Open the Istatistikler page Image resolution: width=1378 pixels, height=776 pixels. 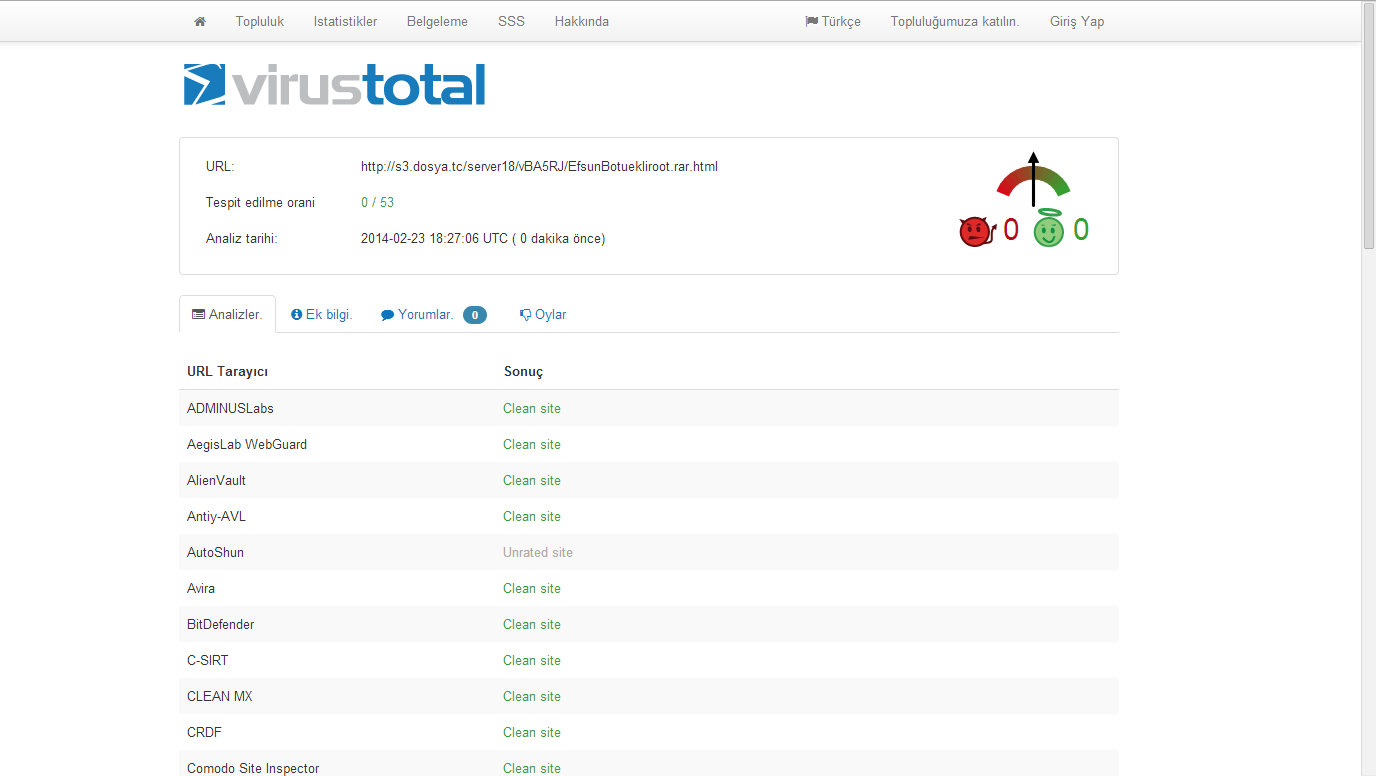[345, 21]
